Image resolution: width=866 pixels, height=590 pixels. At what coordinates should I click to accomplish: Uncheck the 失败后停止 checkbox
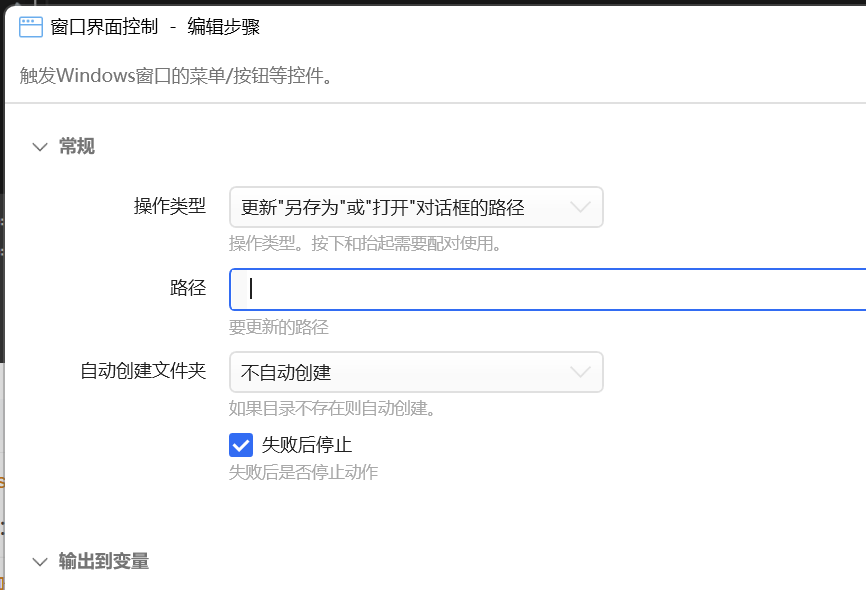pyautogui.click(x=241, y=445)
